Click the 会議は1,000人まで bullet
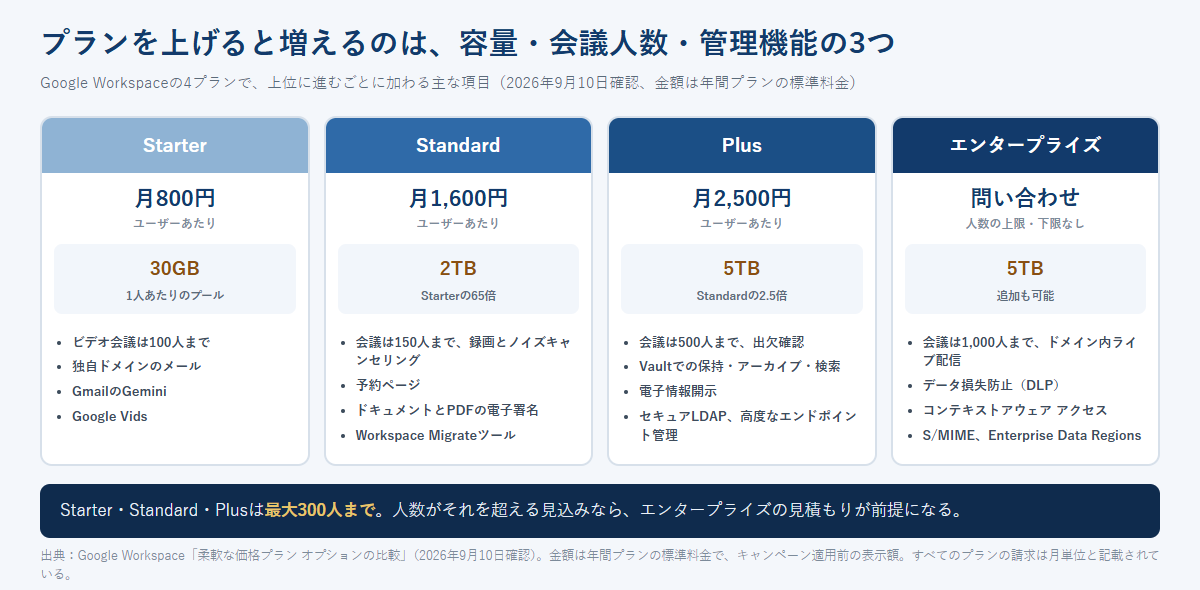The image size is (1200, 590). tap(1029, 350)
